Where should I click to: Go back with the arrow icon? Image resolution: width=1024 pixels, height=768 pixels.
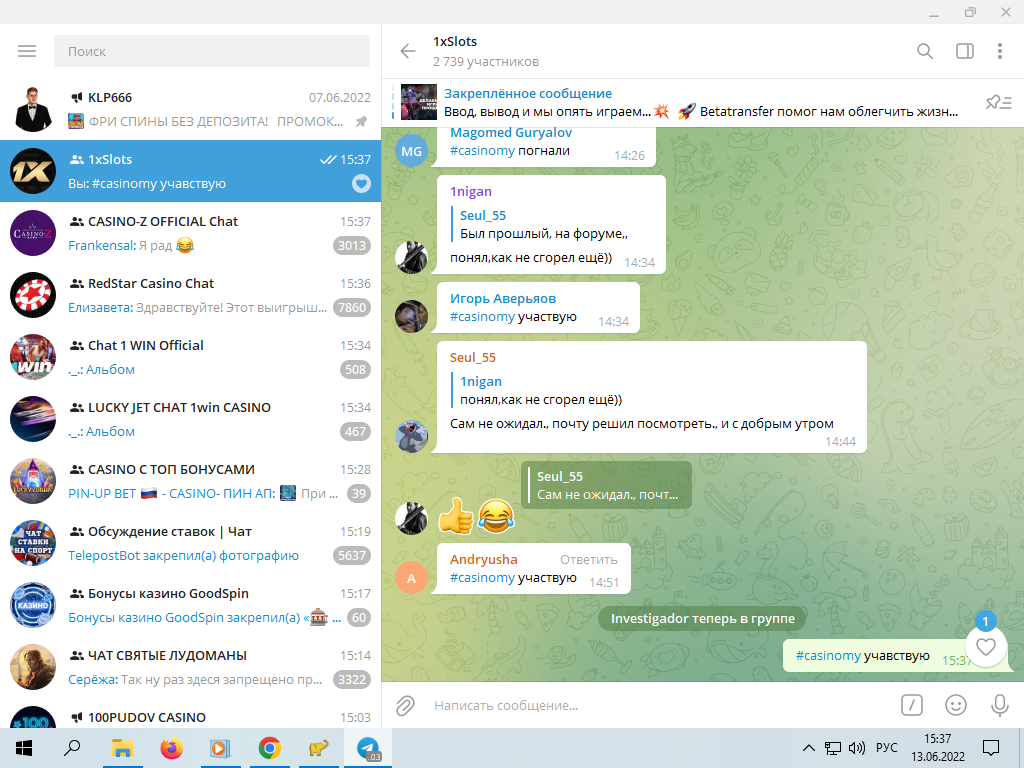point(408,51)
